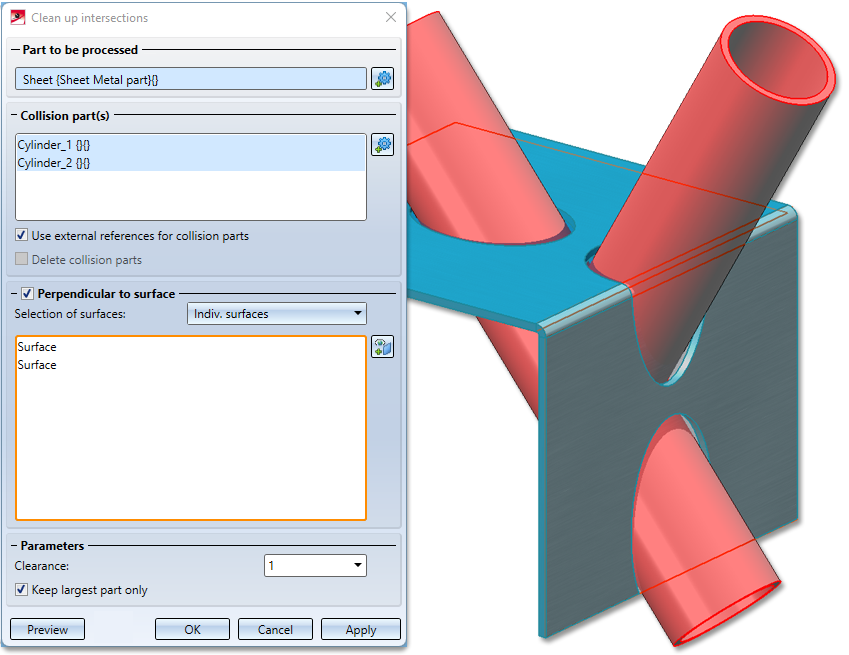
Task: Open the Selection of surfaces dropdown
Action: tap(277, 314)
